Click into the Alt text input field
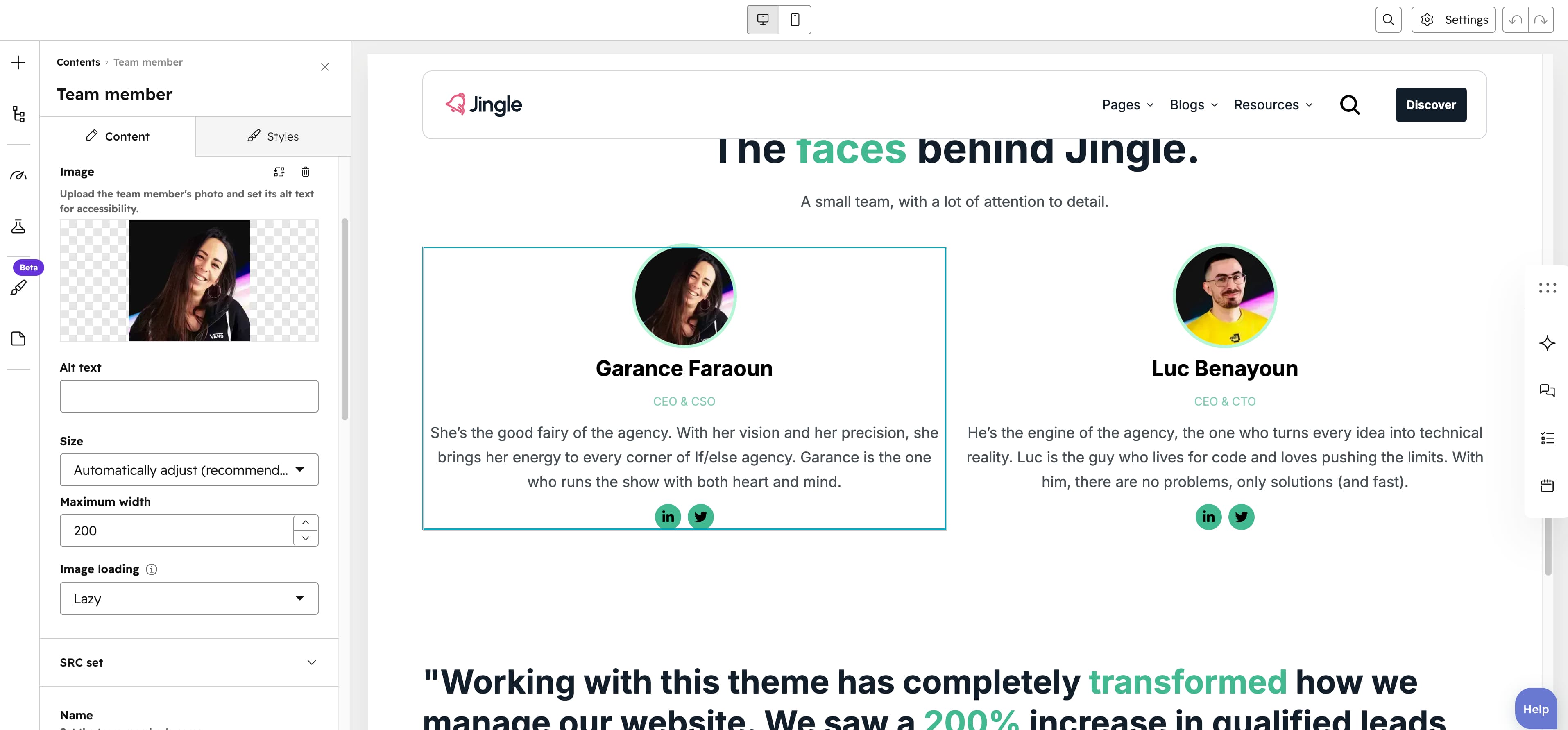This screenshot has height=730, width=1568. (x=189, y=396)
